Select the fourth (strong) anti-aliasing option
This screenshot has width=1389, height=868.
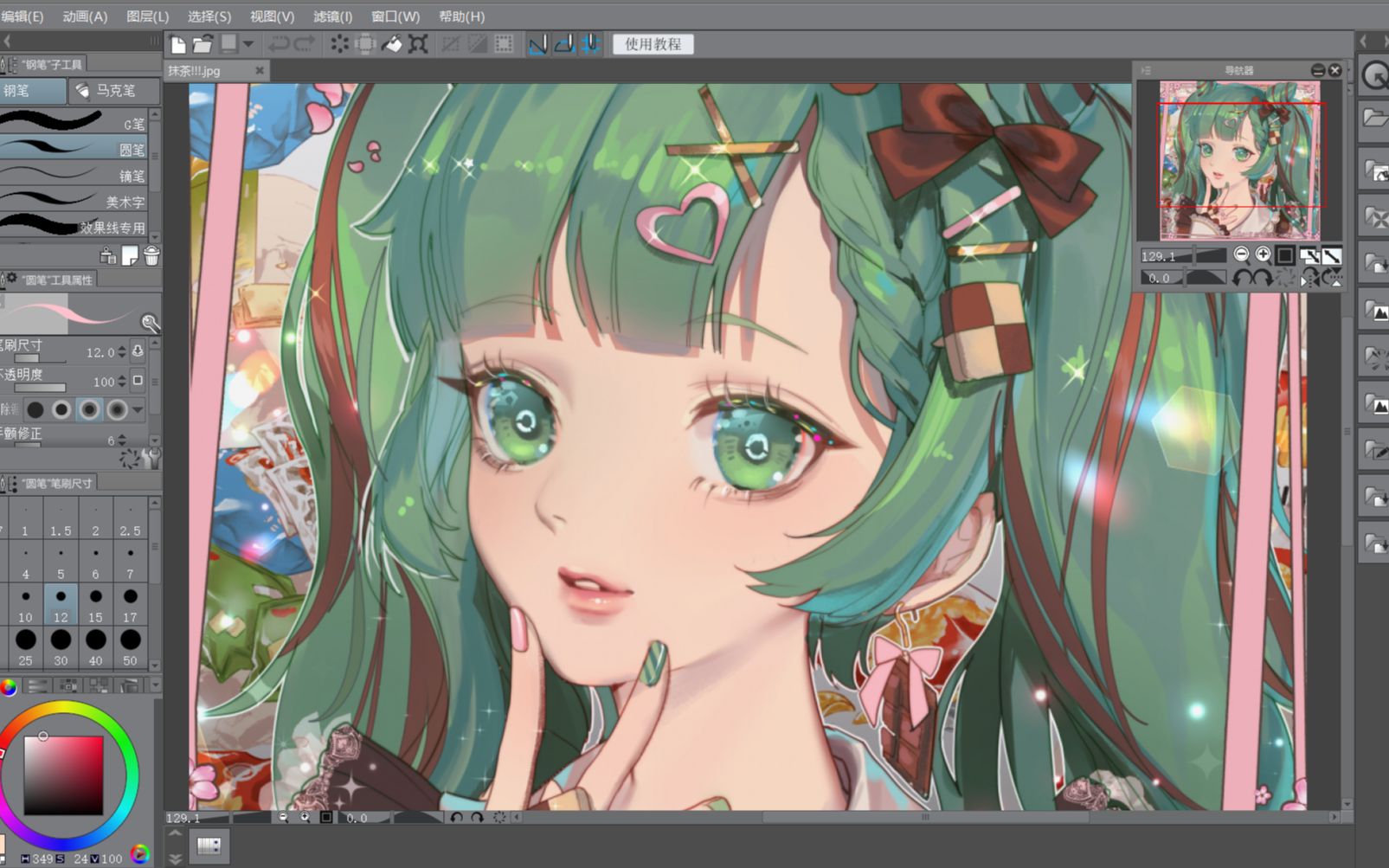[x=116, y=408]
